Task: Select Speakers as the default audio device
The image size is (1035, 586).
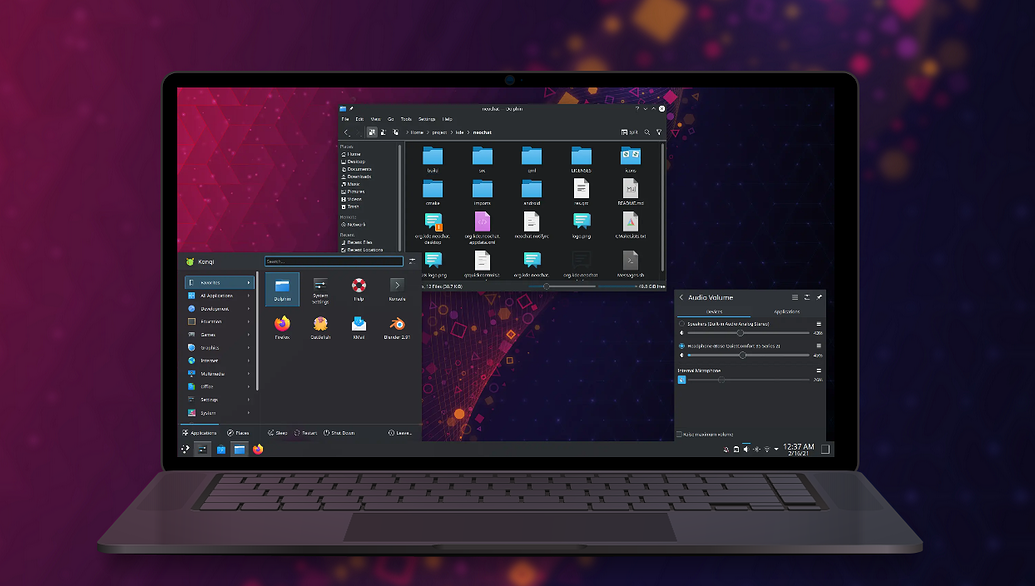Action: 681,324
